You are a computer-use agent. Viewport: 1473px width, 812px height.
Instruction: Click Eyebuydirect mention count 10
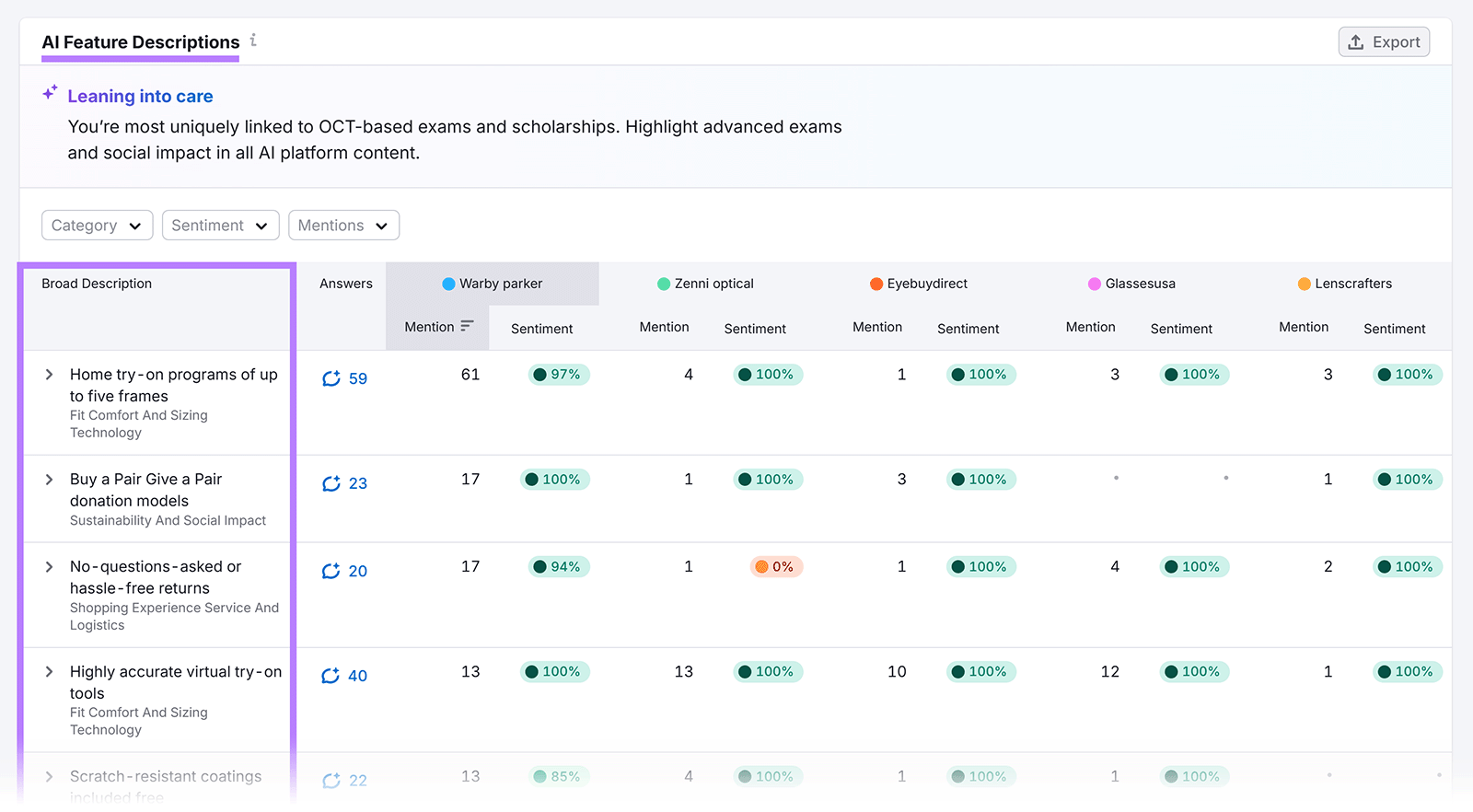pyautogui.click(x=897, y=672)
